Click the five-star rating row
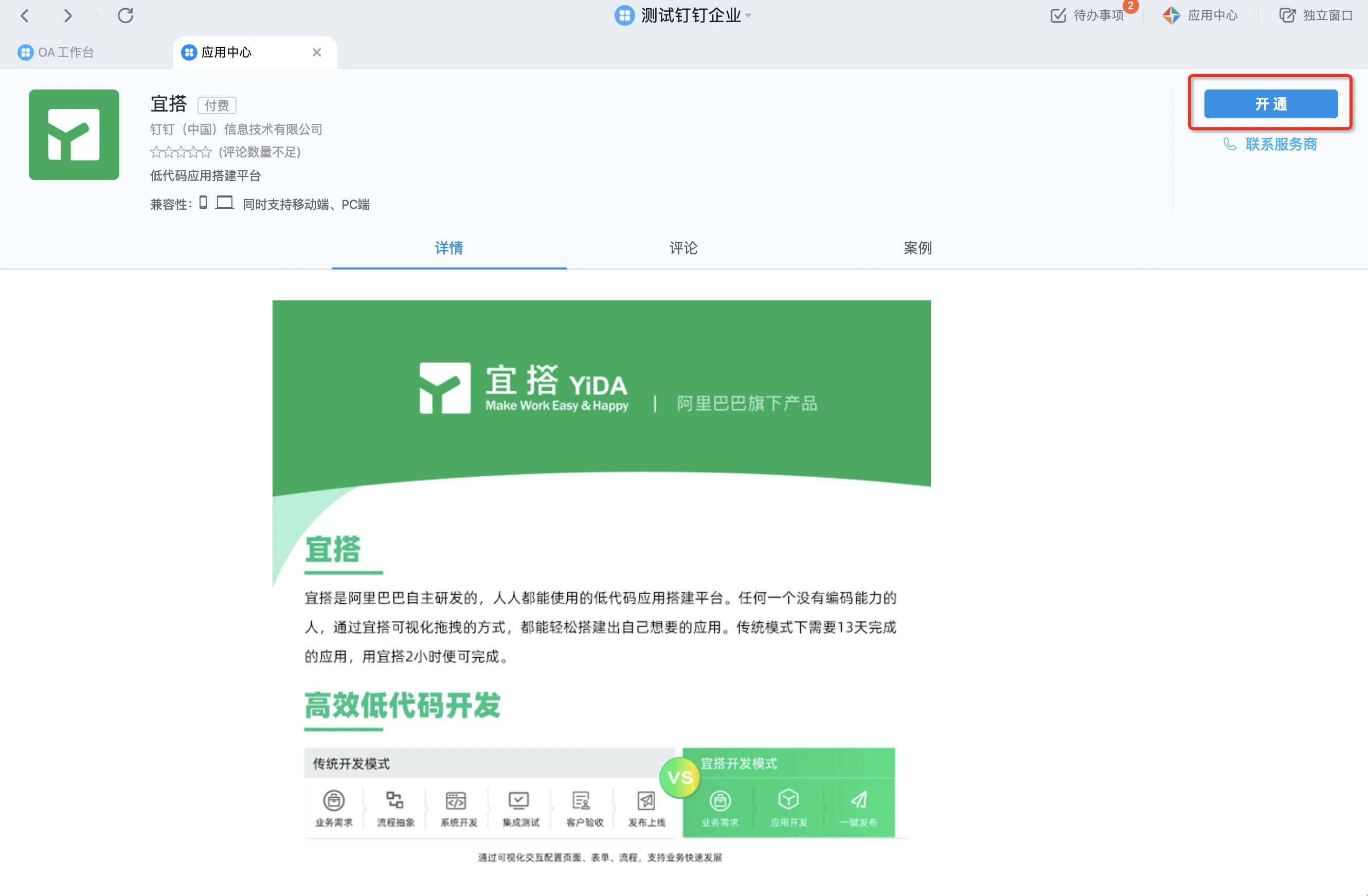This screenshot has height=896, width=1368. [x=181, y=152]
